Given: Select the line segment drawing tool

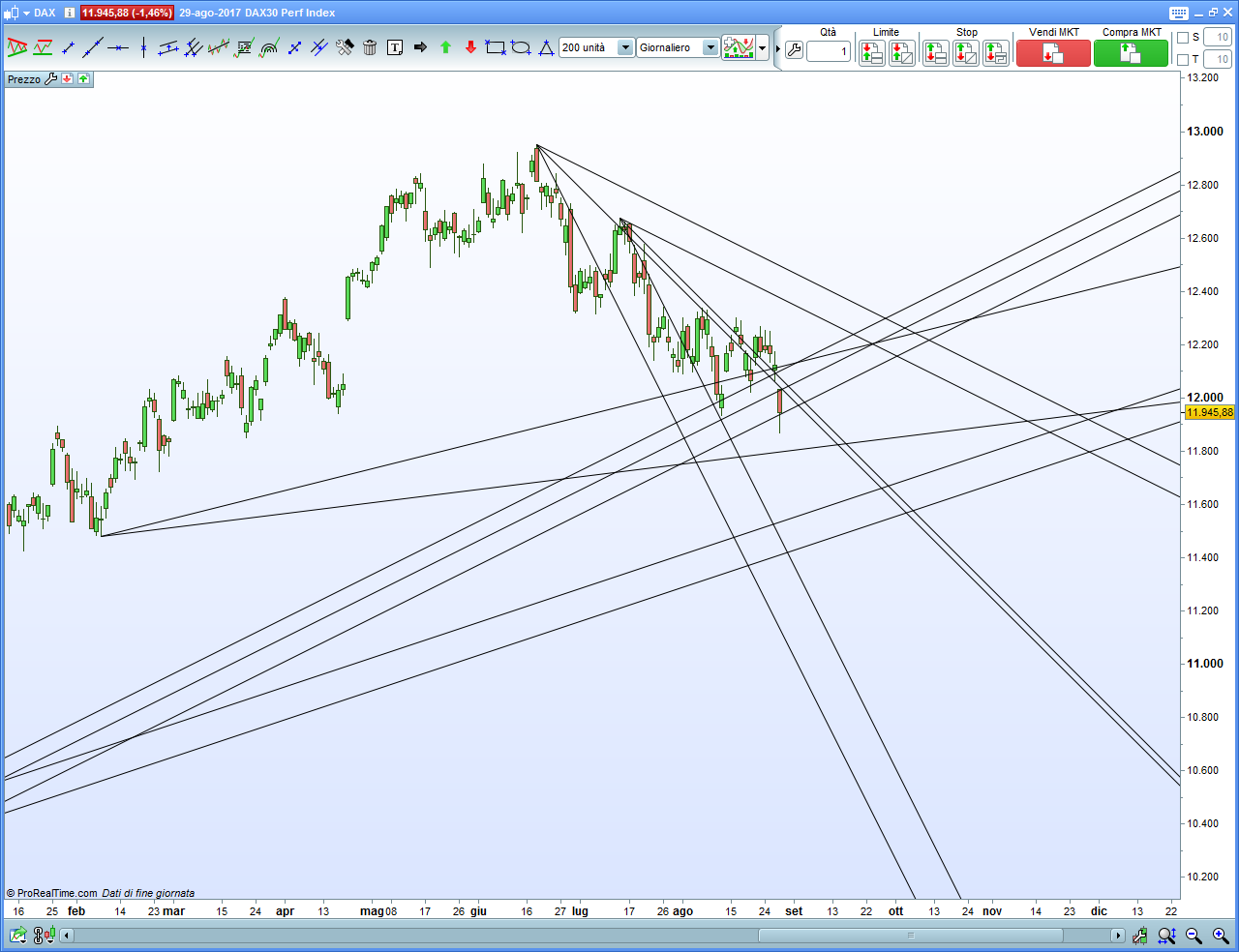Looking at the screenshot, I should (68, 47).
